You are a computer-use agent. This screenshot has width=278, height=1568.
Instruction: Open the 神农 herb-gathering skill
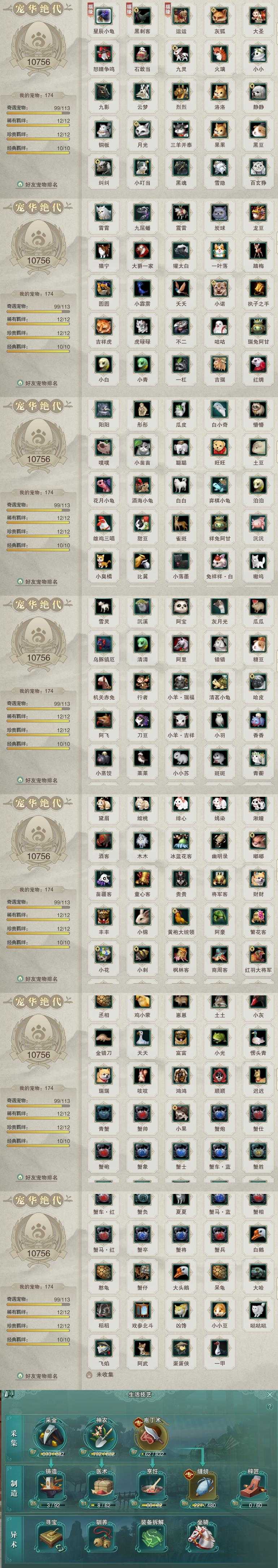tap(101, 1436)
